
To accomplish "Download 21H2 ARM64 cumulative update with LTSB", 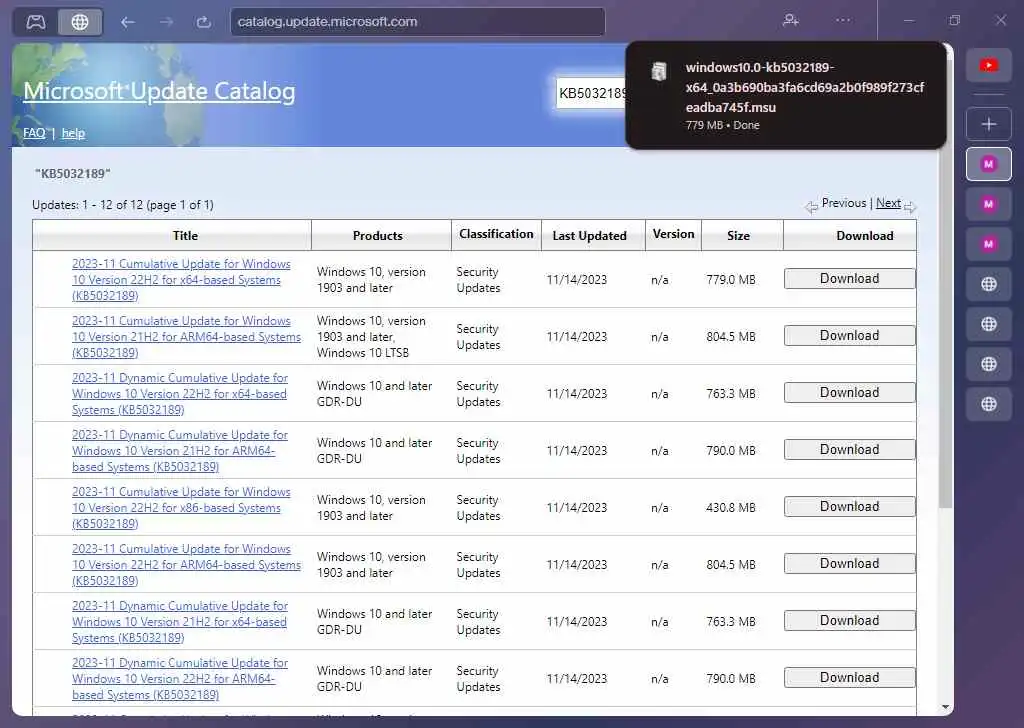I will [850, 336].
